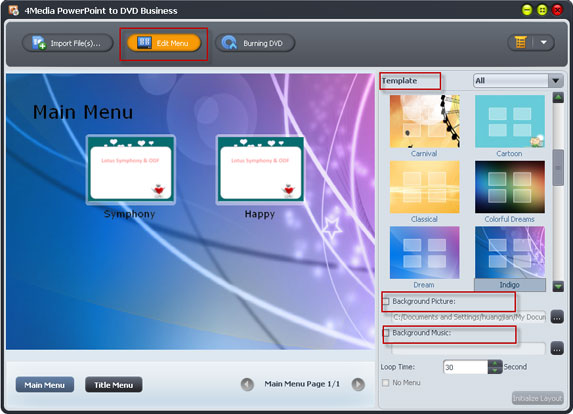Decrease Loop Time with the down stepper
This screenshot has width=573, height=414.
point(495,370)
